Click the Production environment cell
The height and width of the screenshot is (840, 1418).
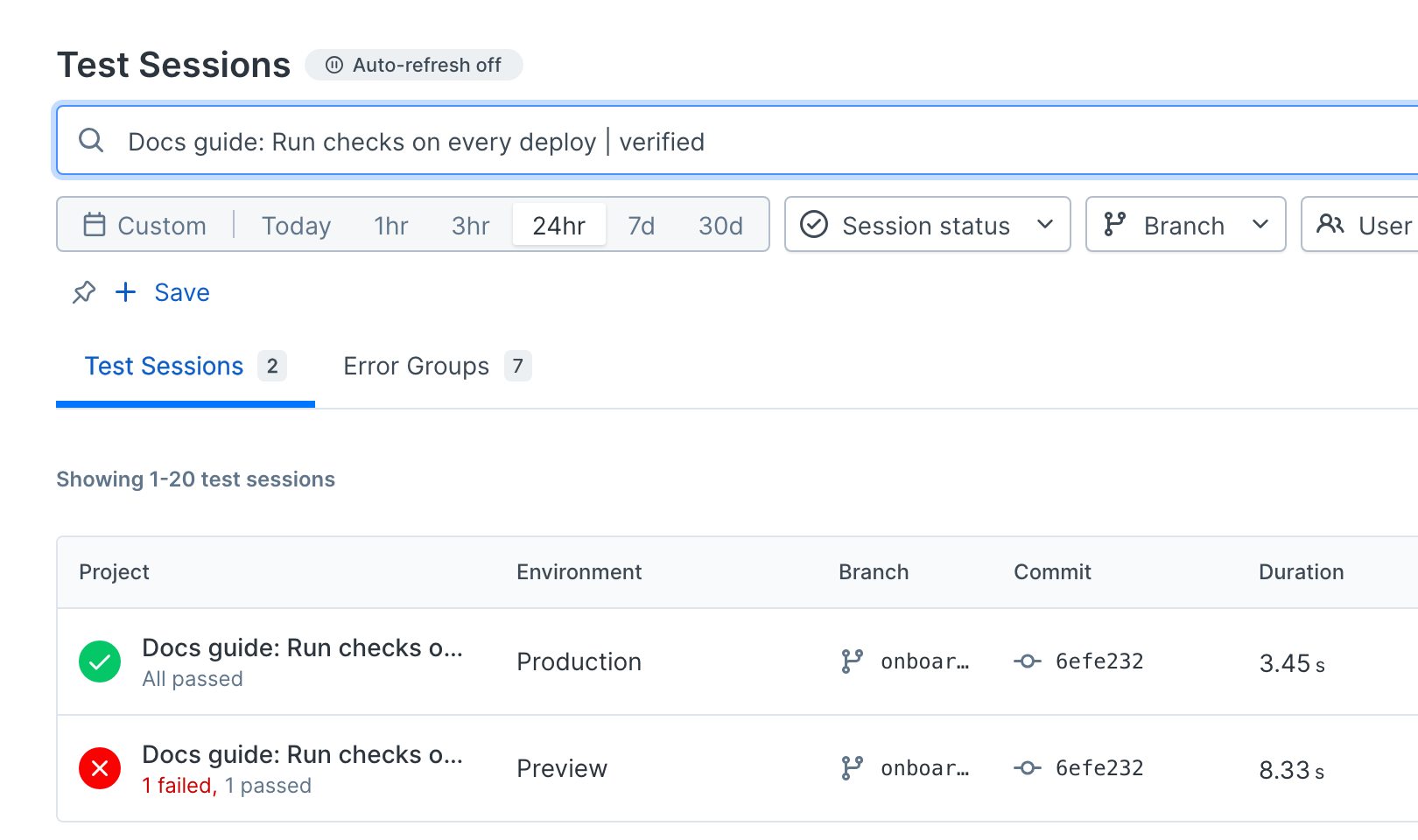pos(579,661)
